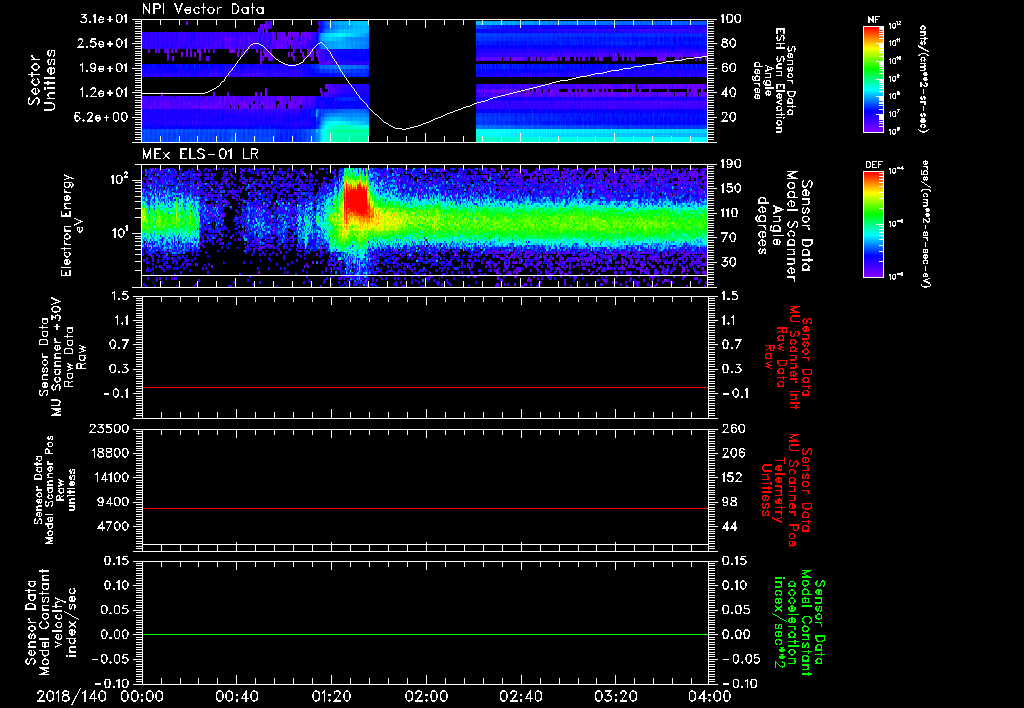Viewport: 1024px width, 708px height.
Task: Click the white Sun elevation curve
Action: click(x=424, y=86)
